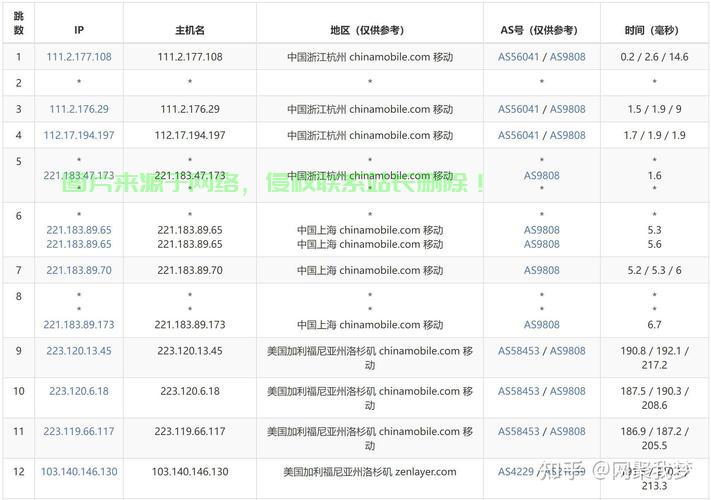Click AS56041 link in hop 4 row
Image resolution: width=711 pixels, height=500 pixels.
click(x=518, y=135)
